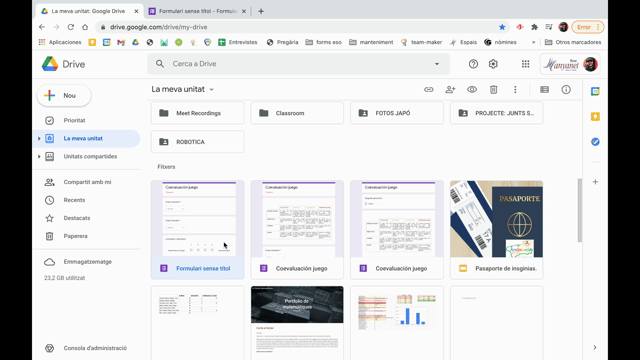
Task: Open the Google apps grid
Action: (x=525, y=64)
